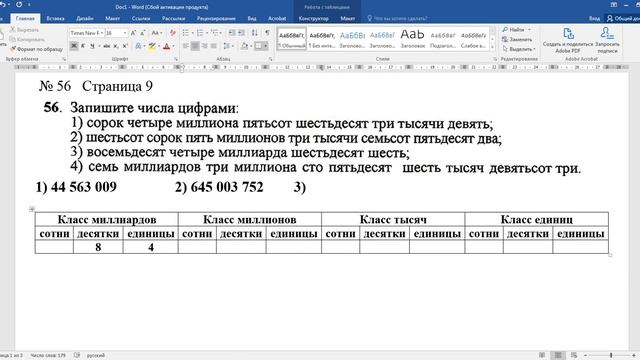Toggle Bold formatting
This screenshot has height=360, width=640.
(74, 46)
